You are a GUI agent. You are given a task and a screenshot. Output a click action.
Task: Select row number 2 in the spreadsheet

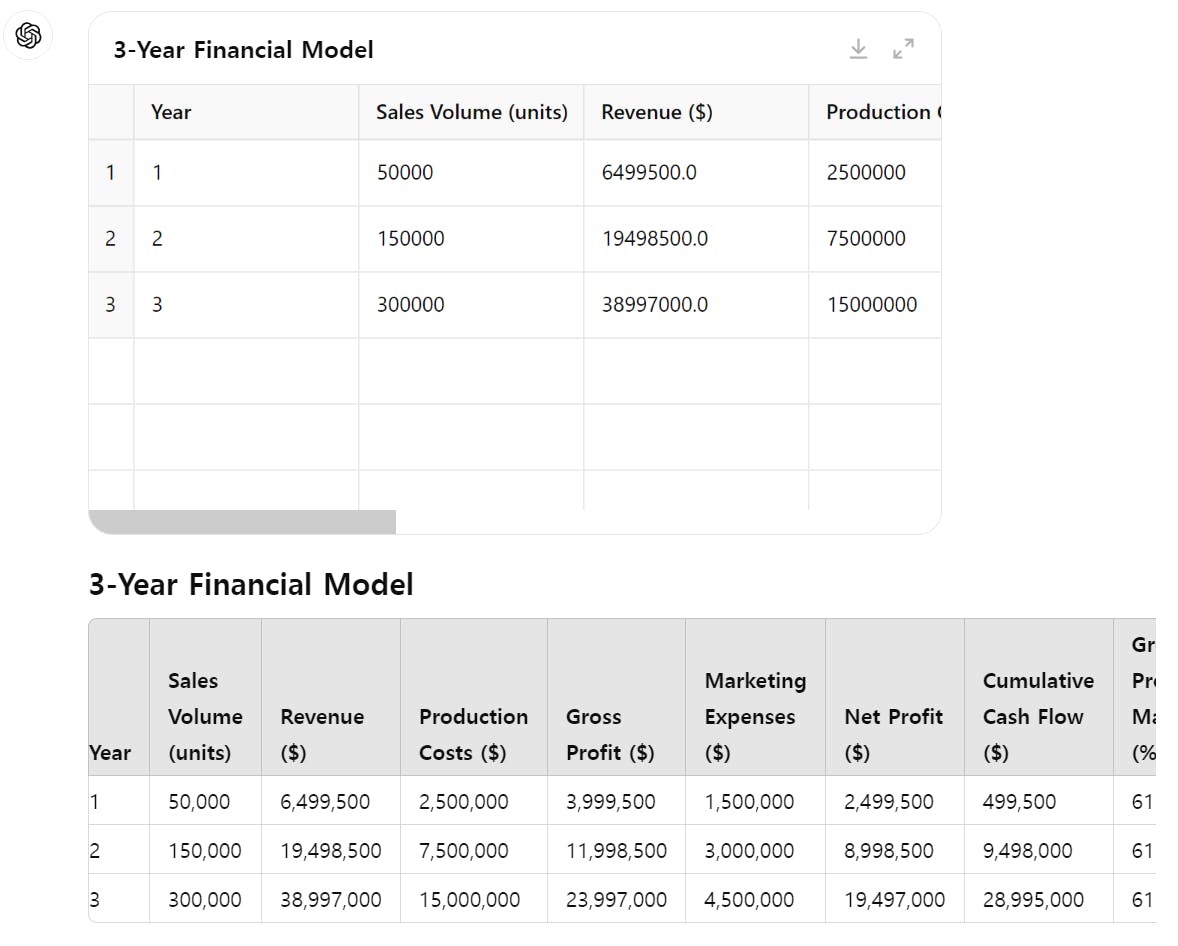110,238
